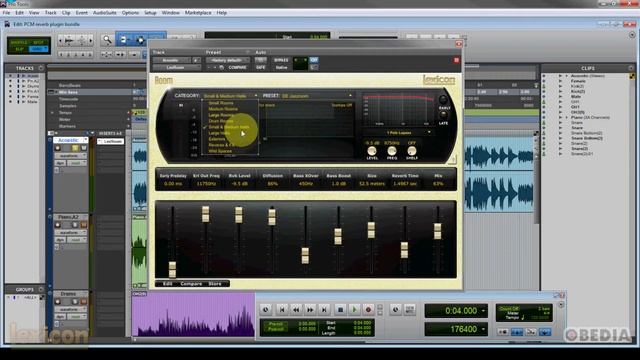The height and width of the screenshot is (360, 640).
Task: Choose Medium Rooms in category list
Action: pos(223,109)
